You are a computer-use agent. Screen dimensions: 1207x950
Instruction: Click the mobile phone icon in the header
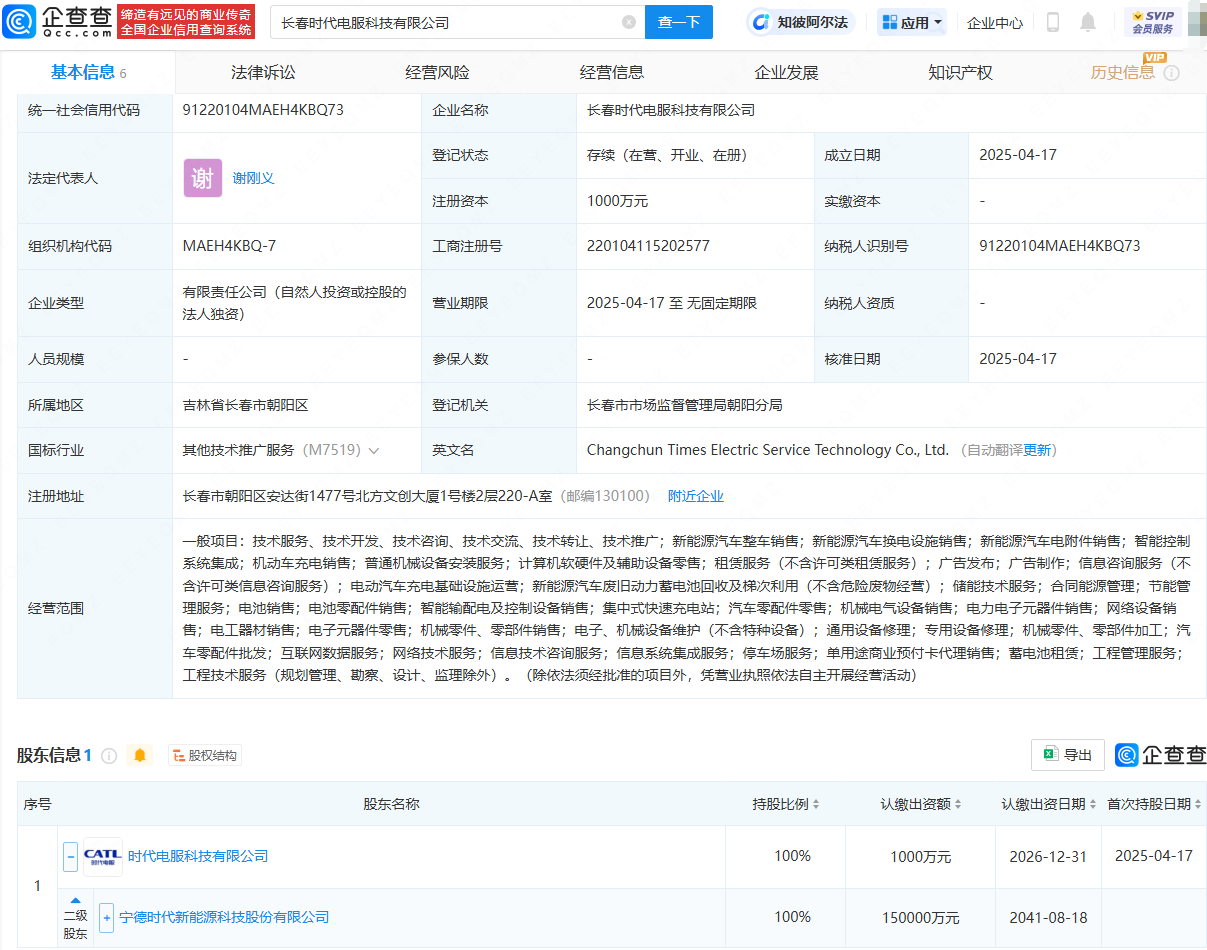1052,22
